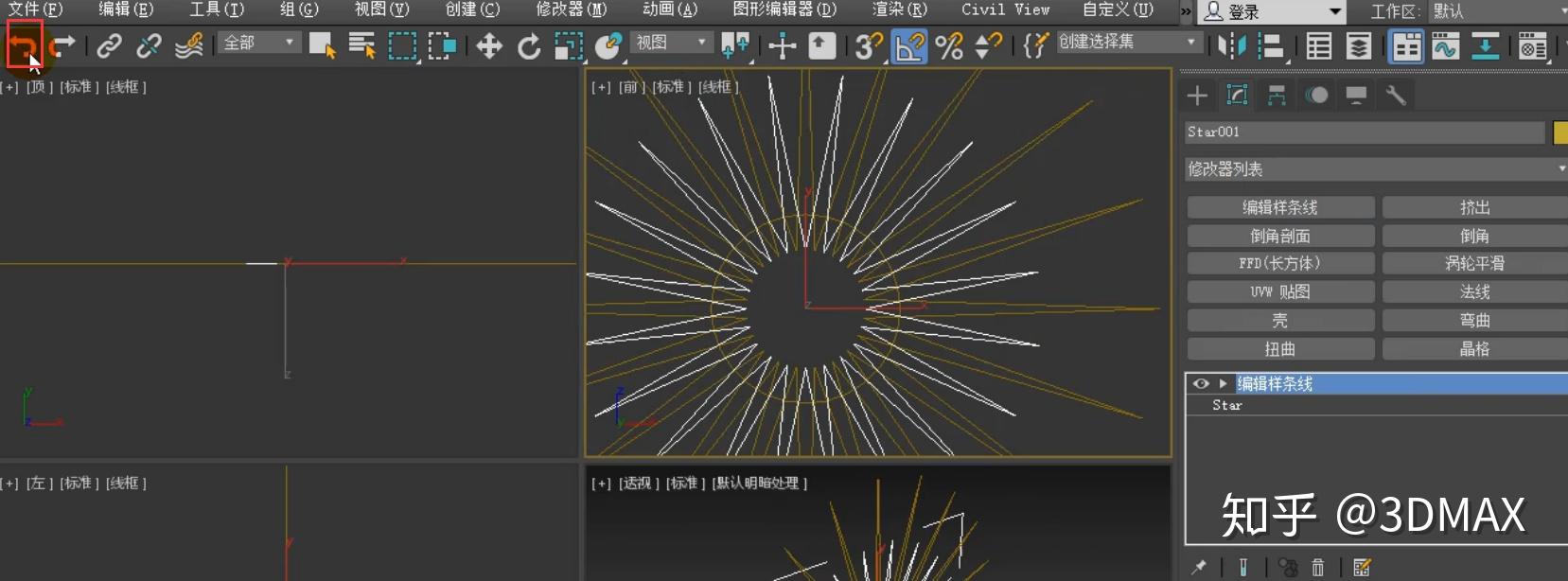The width and height of the screenshot is (1568, 581).
Task: Open the 修改器(M) menu
Action: click(571, 9)
